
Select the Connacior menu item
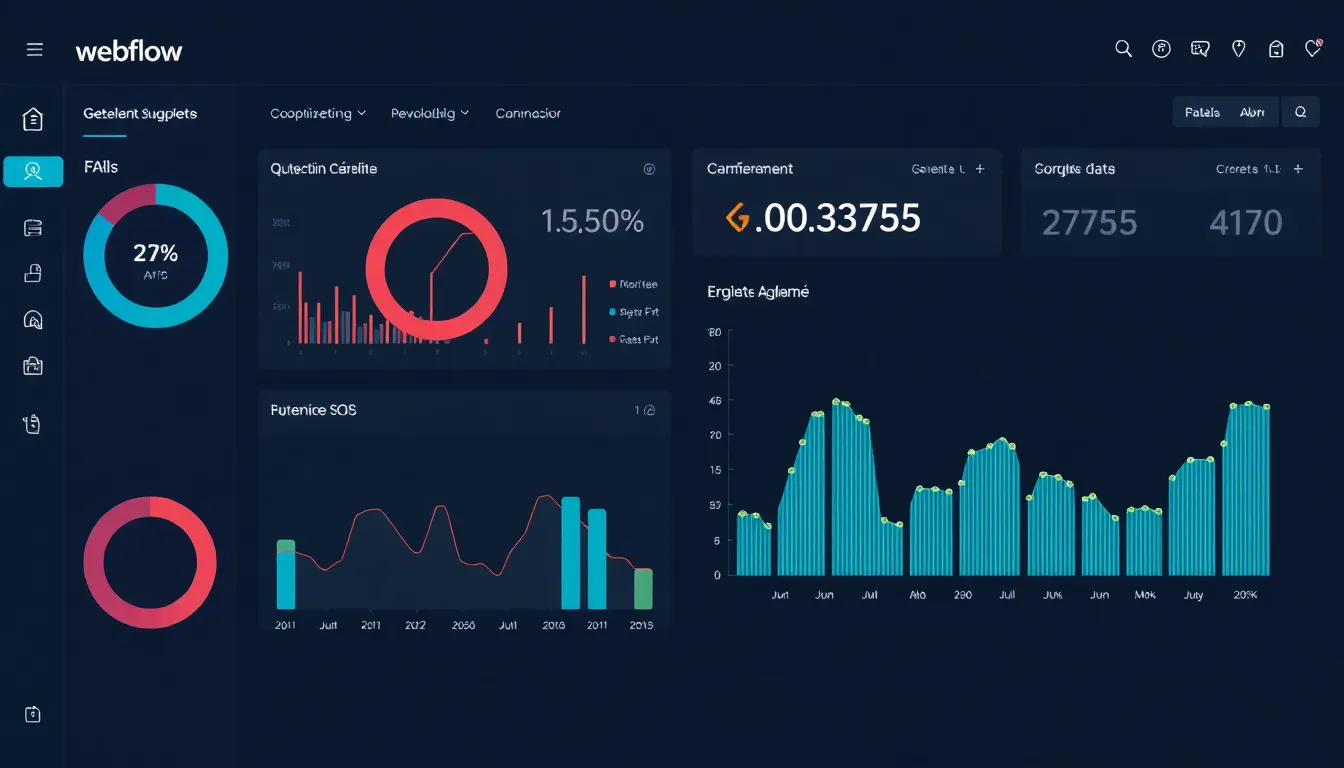[527, 113]
